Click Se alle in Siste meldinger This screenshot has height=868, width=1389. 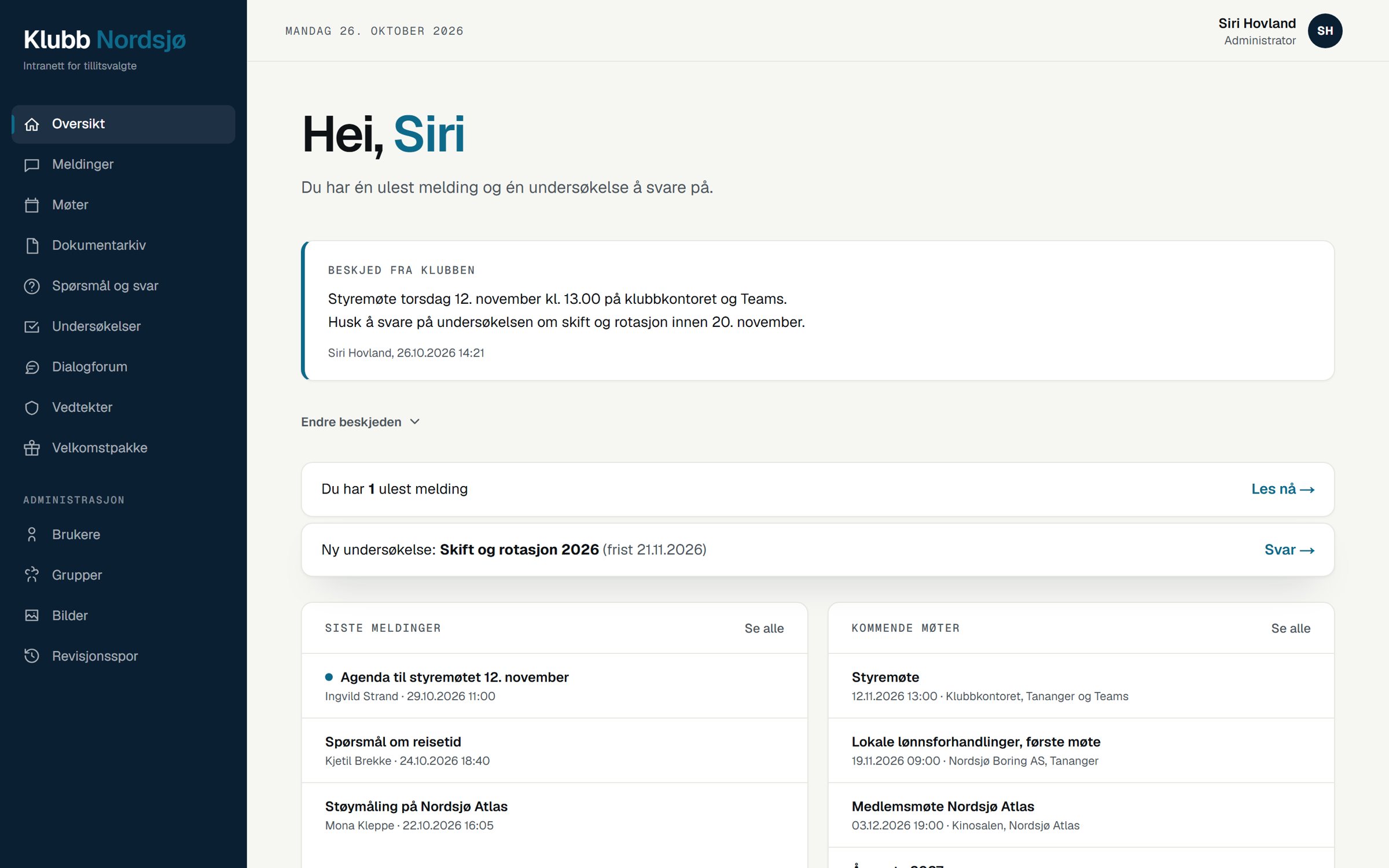tap(764, 628)
